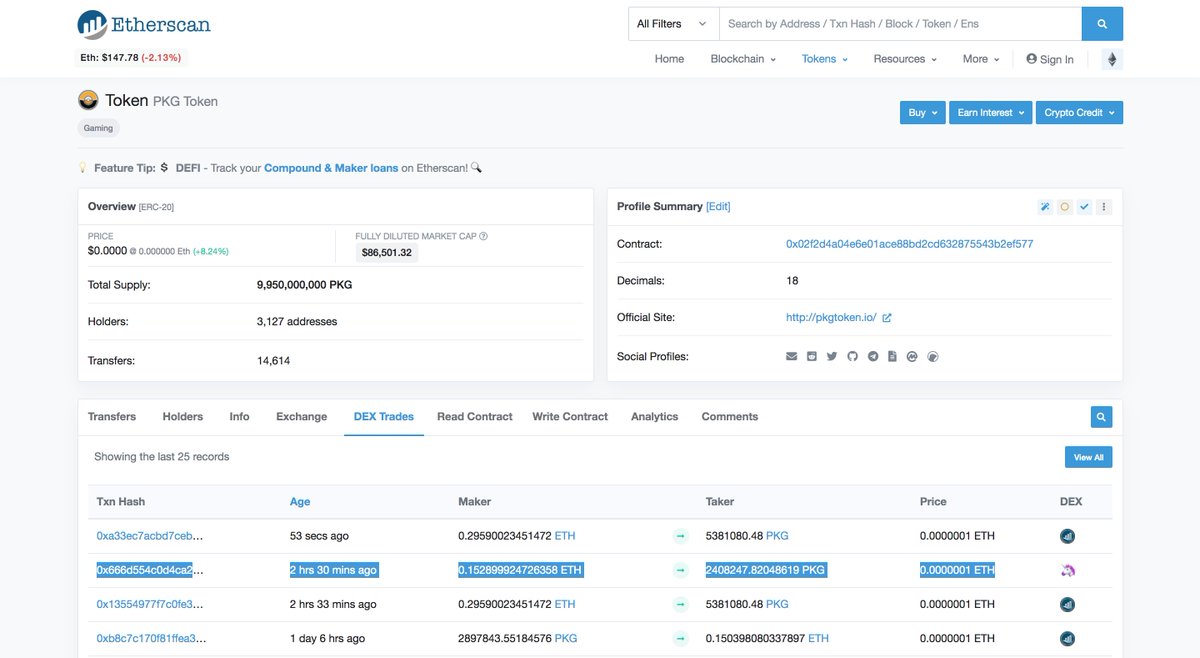Open the Twitter social profile icon
This screenshot has height=658, width=1200.
tap(832, 356)
